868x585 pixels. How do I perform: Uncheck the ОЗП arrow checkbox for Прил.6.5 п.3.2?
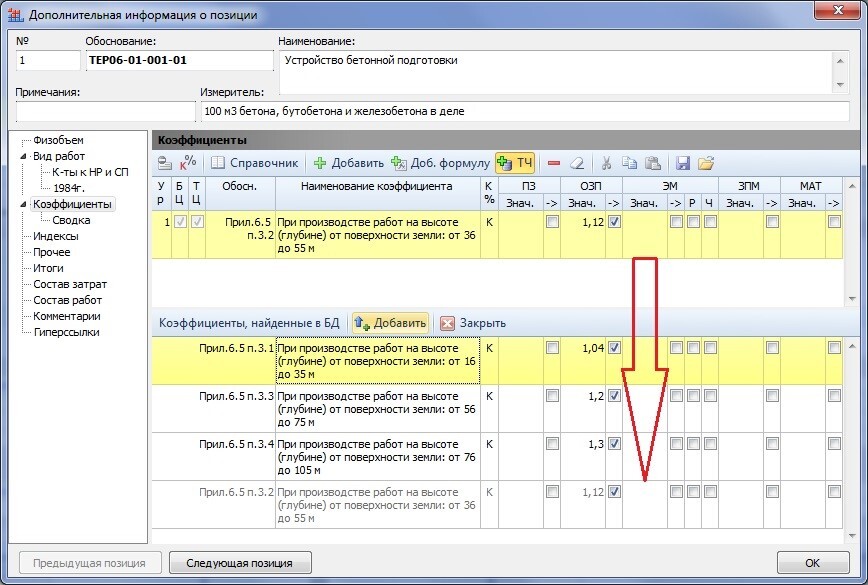pos(614,492)
